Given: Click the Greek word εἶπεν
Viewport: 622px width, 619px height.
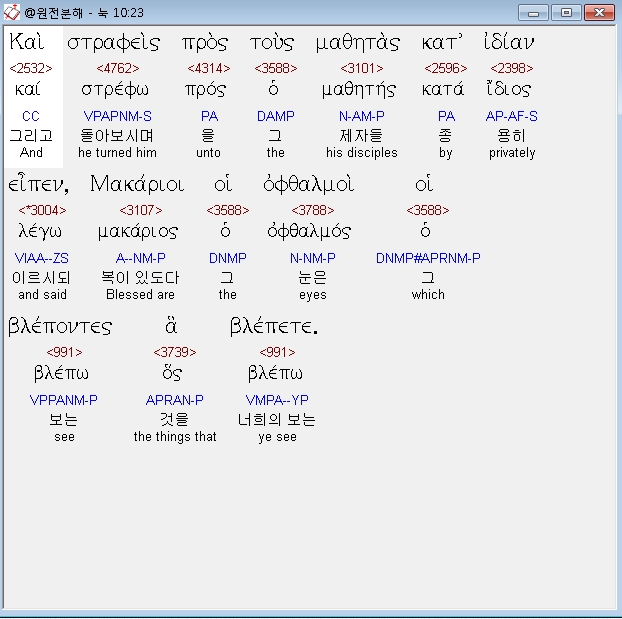Looking at the screenshot, I should (x=38, y=184).
